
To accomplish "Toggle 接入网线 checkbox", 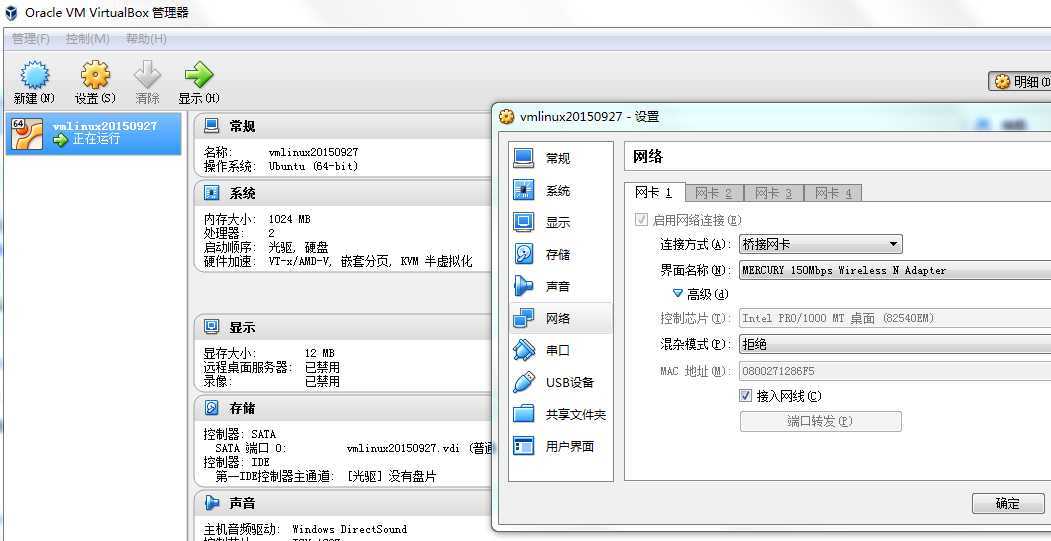I will [x=745, y=396].
